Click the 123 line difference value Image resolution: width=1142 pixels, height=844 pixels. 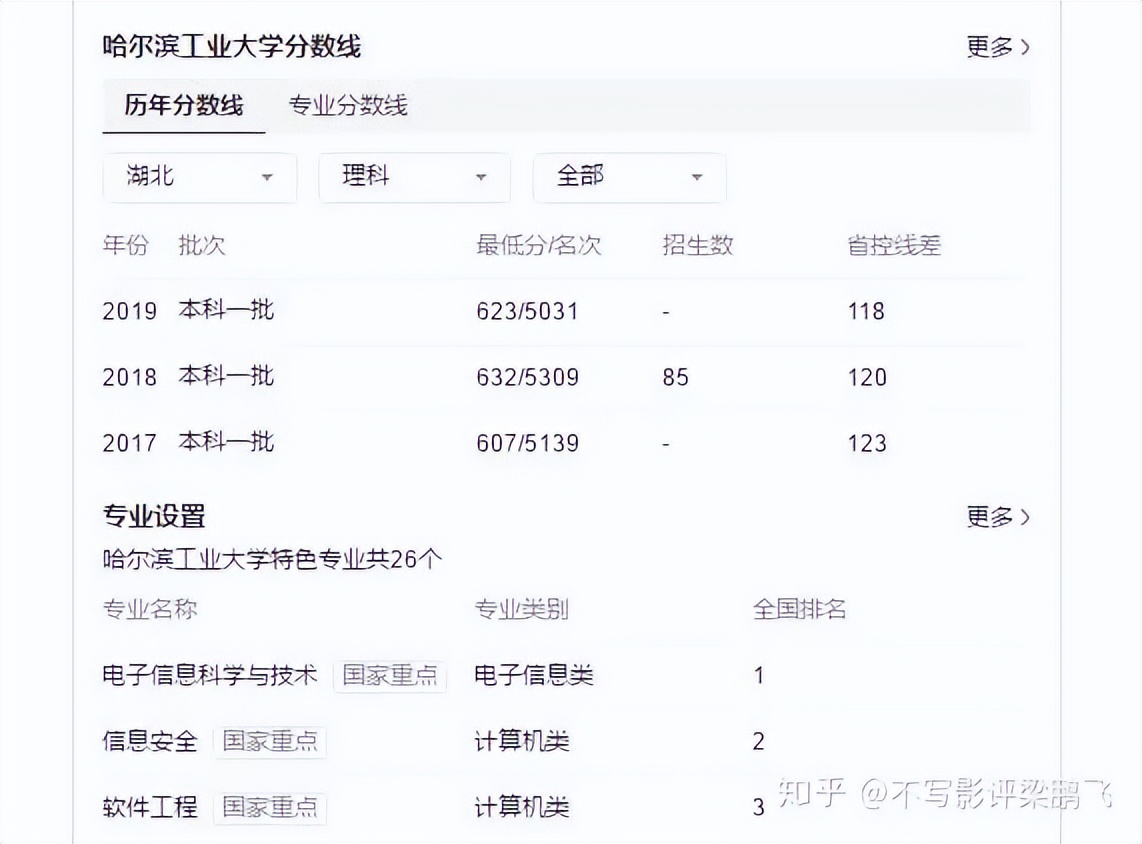pyautogui.click(x=867, y=443)
